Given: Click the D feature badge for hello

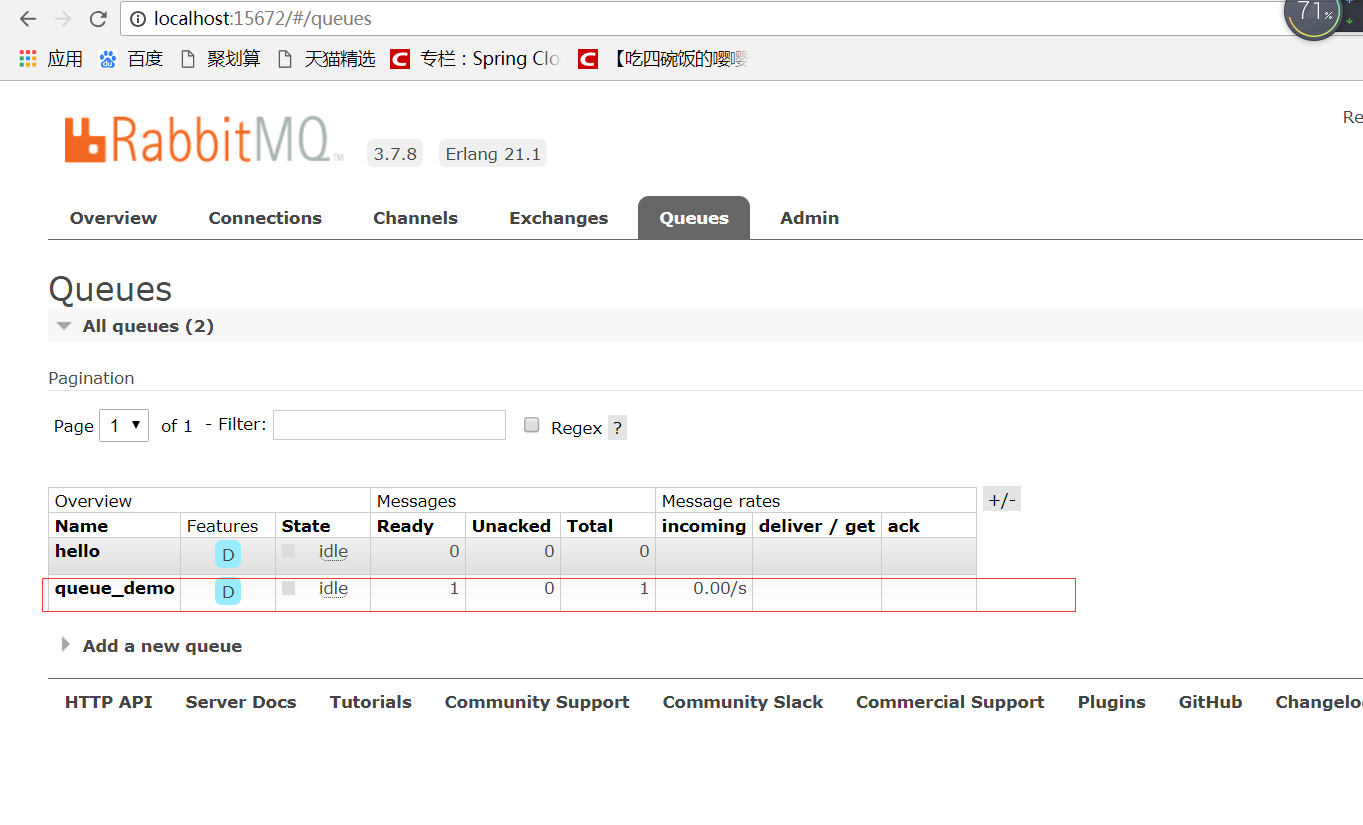Looking at the screenshot, I should click(x=228, y=555).
